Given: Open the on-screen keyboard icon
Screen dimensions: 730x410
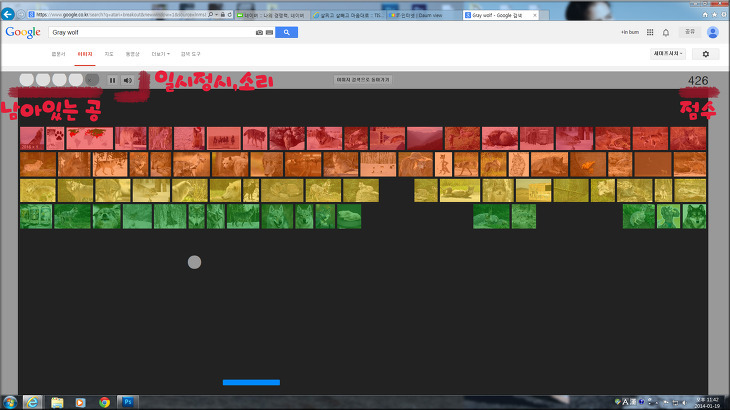Looking at the screenshot, I should (269, 33).
